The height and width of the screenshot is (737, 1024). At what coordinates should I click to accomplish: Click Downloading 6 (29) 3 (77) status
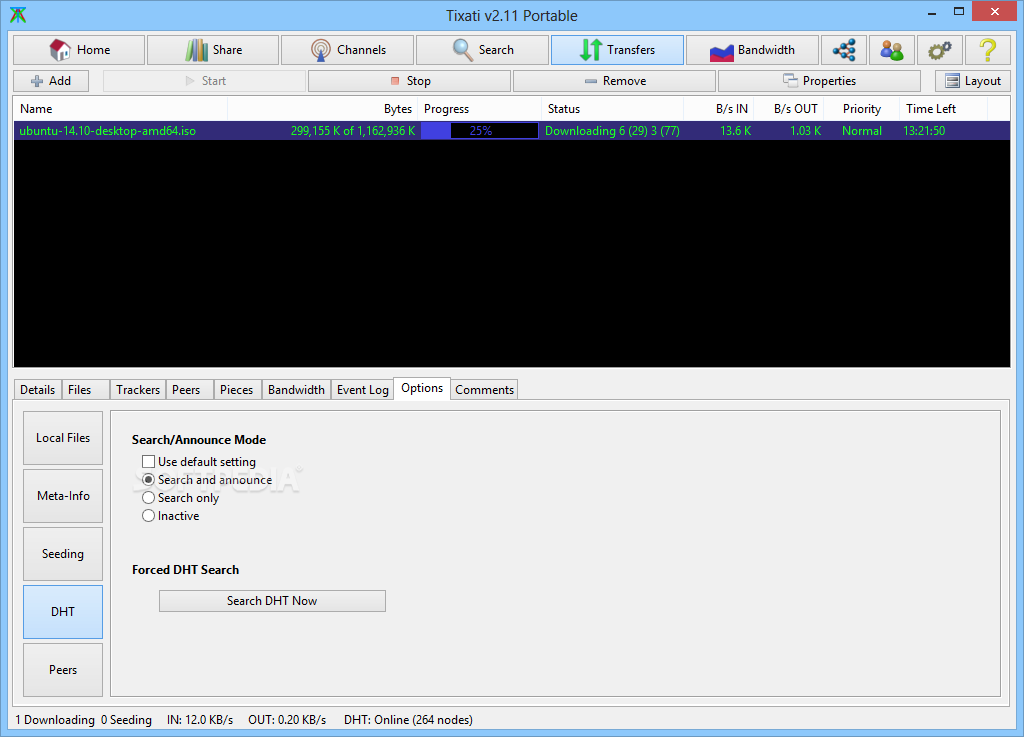(x=612, y=131)
